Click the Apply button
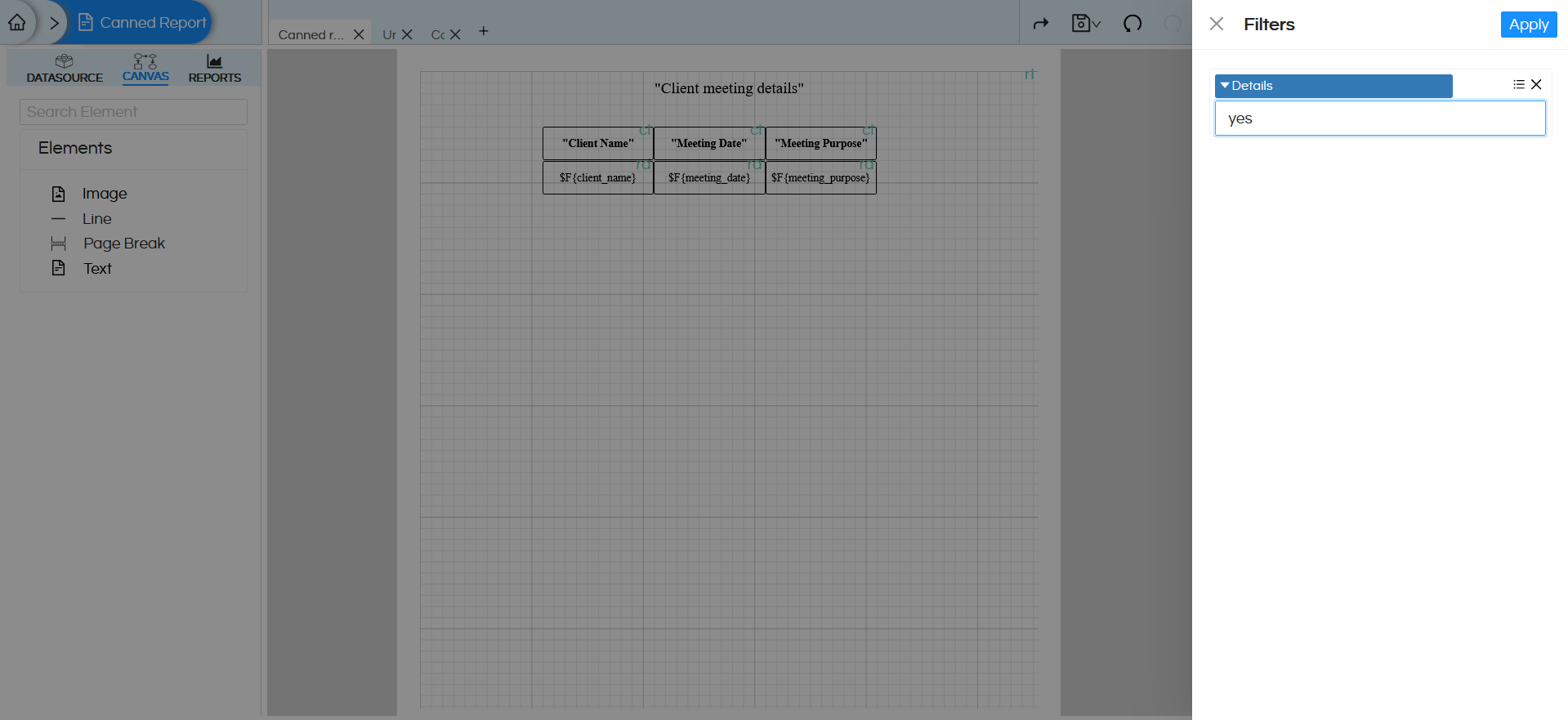1568x720 pixels. [x=1528, y=25]
